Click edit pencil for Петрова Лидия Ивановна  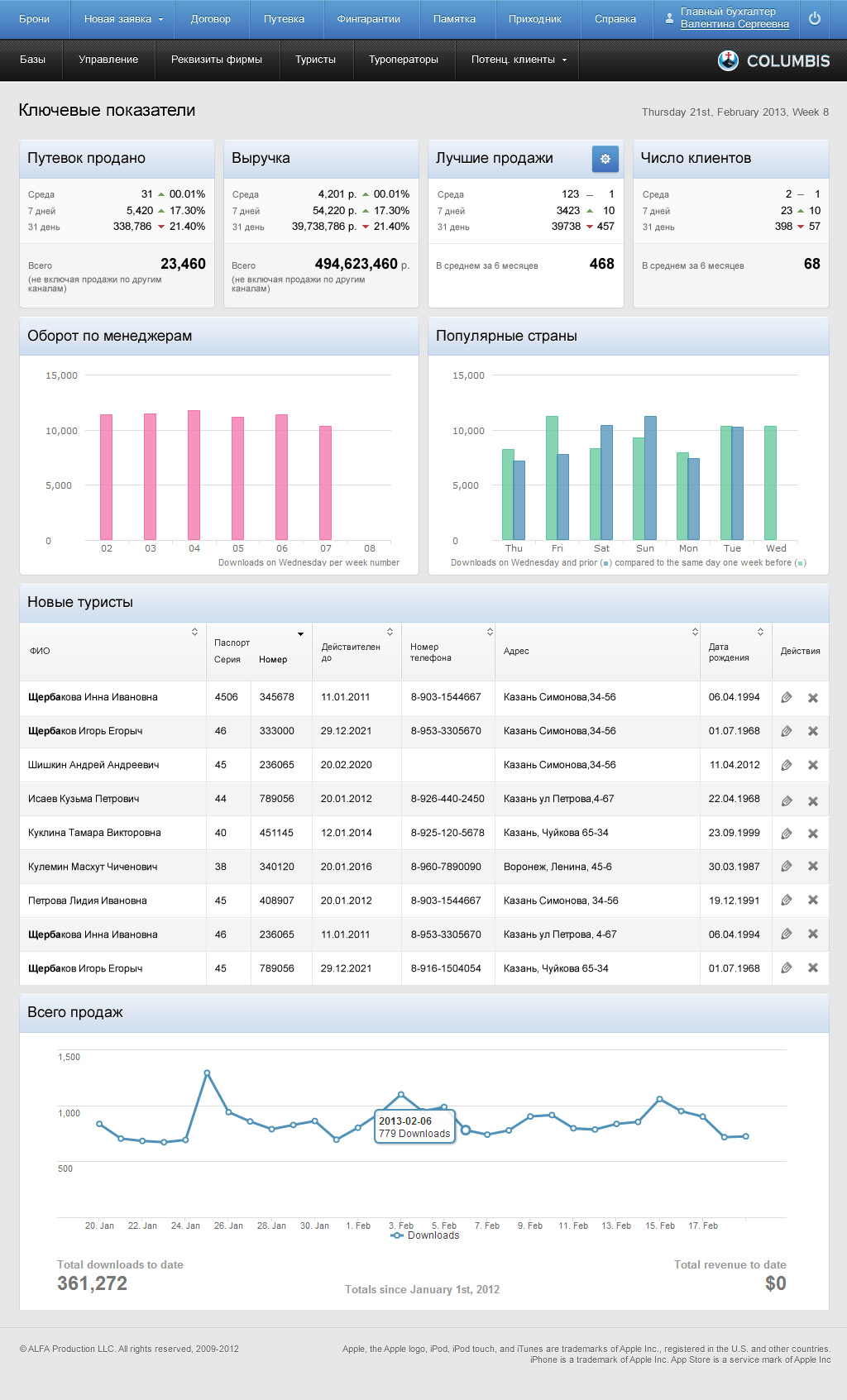click(x=787, y=900)
